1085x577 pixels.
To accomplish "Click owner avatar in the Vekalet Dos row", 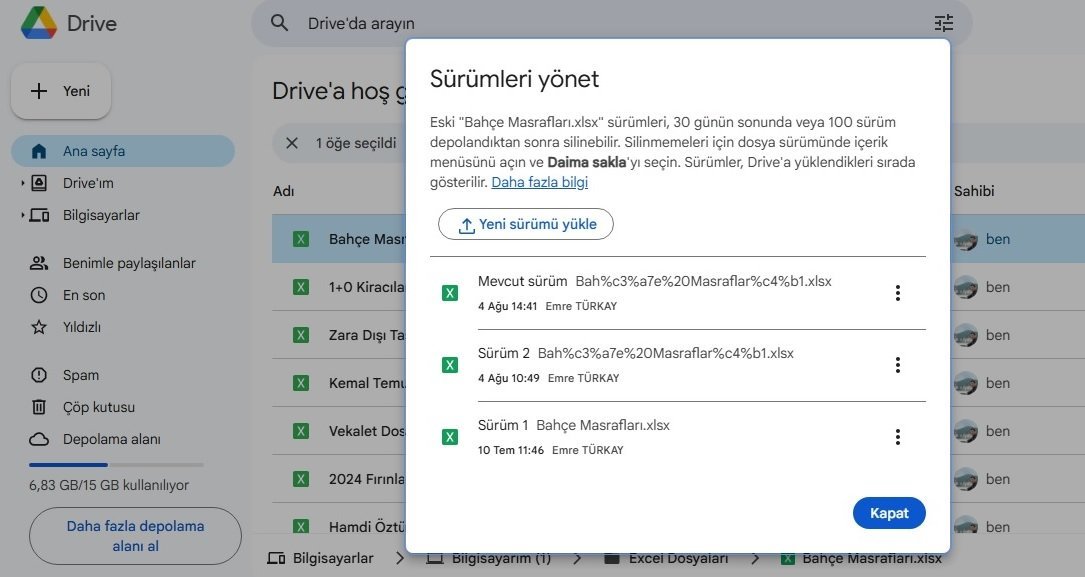I will (x=965, y=432).
